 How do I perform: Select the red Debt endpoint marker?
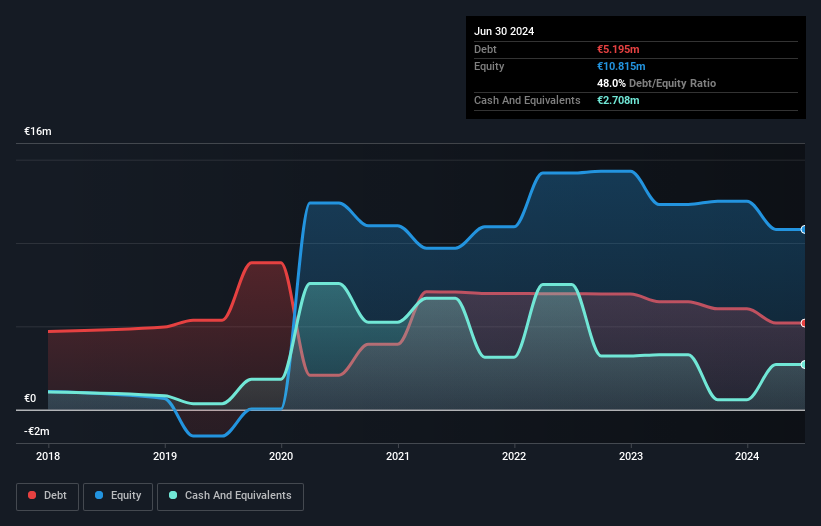click(804, 323)
